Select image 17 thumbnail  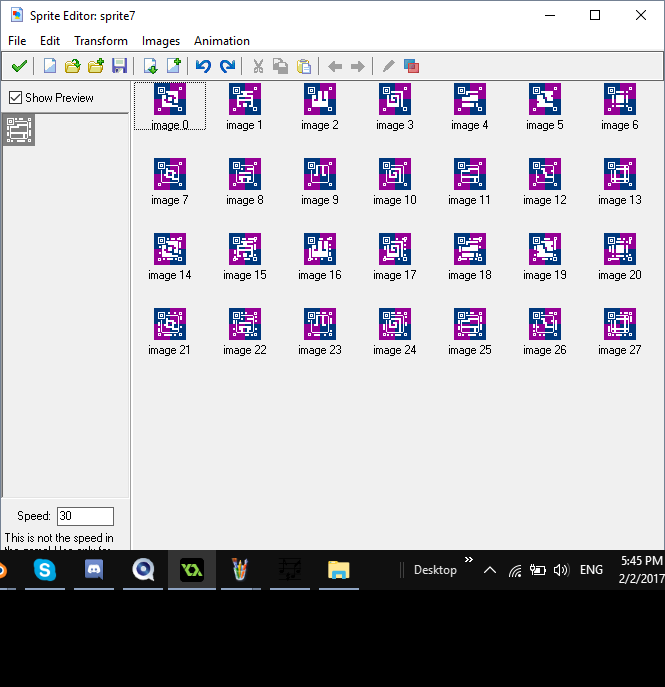[x=395, y=249]
